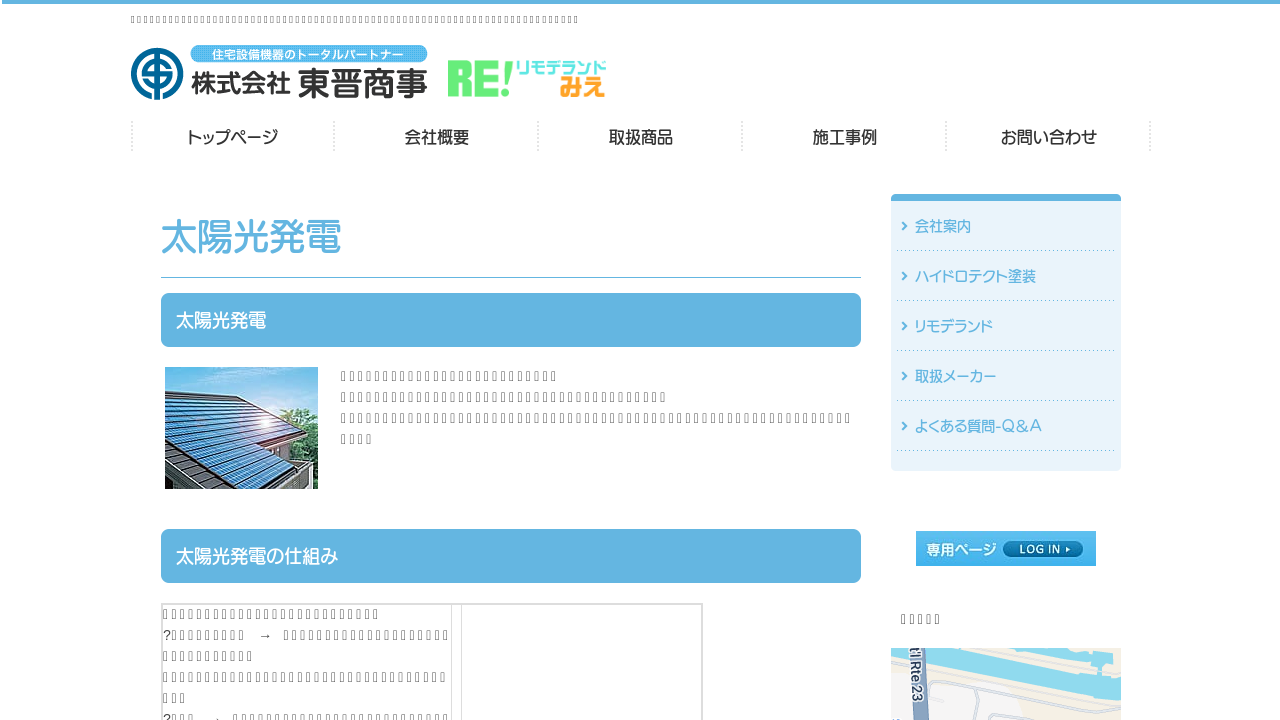Open 取扱メーカー sidebar link
1280x720 pixels.
pyautogui.click(x=955, y=377)
